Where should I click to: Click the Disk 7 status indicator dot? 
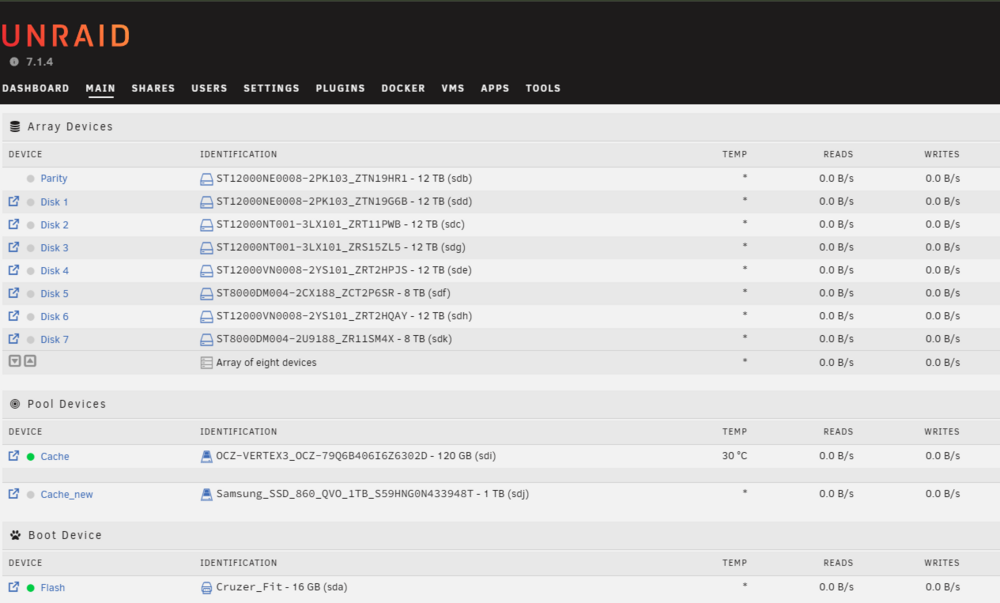31,340
